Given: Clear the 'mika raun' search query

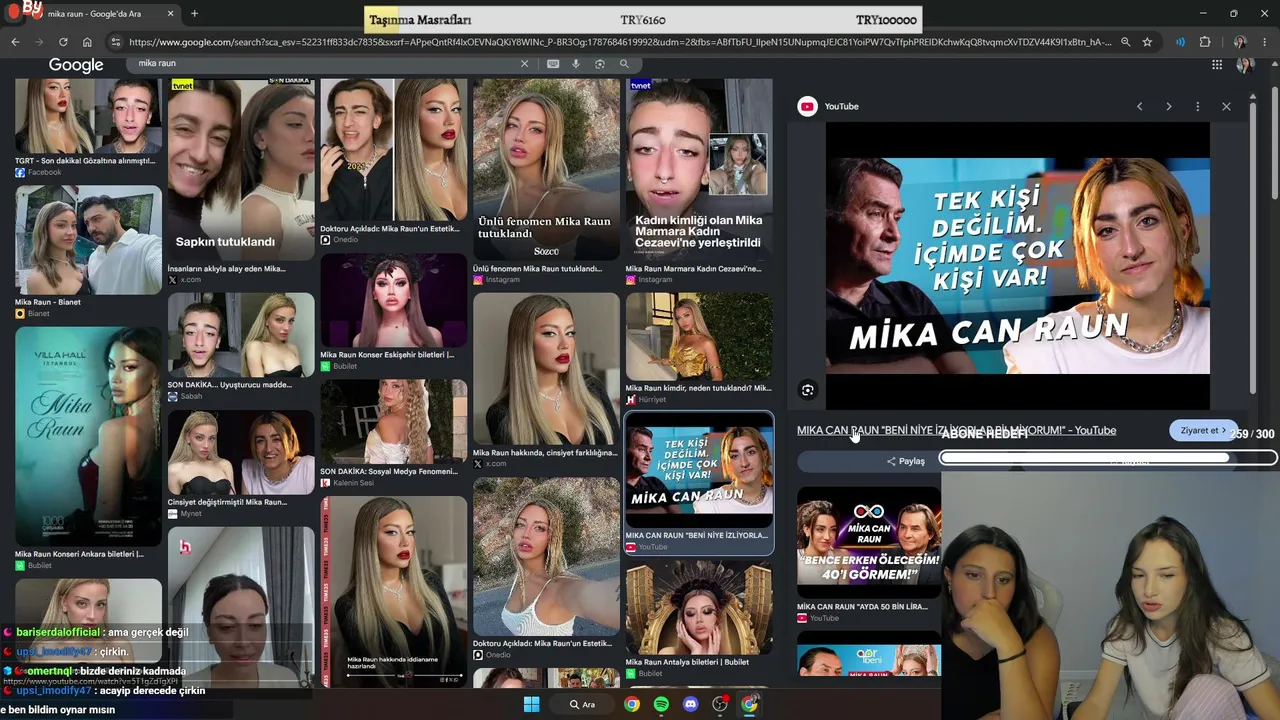Looking at the screenshot, I should (x=524, y=64).
